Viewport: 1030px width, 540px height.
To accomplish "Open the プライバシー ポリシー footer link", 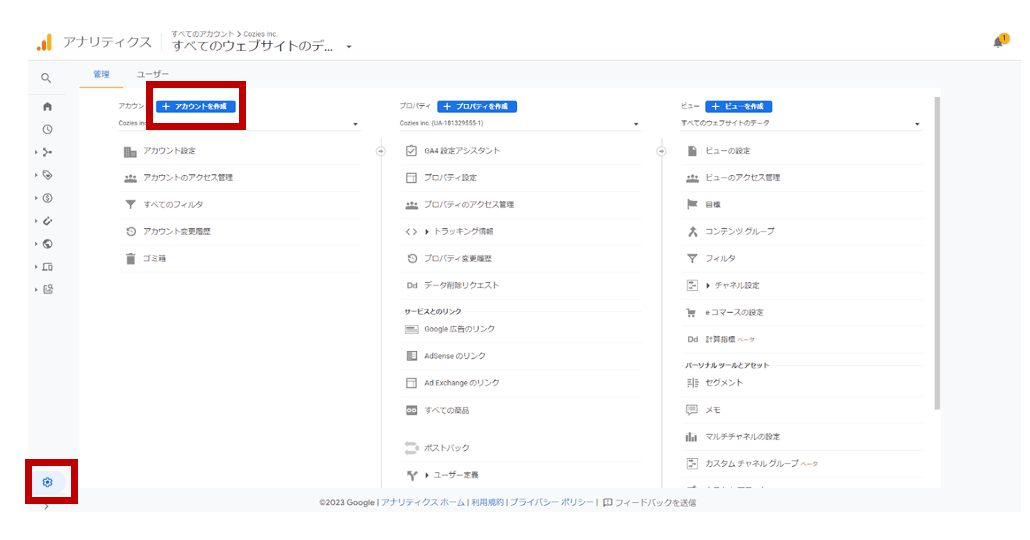I will pos(551,503).
